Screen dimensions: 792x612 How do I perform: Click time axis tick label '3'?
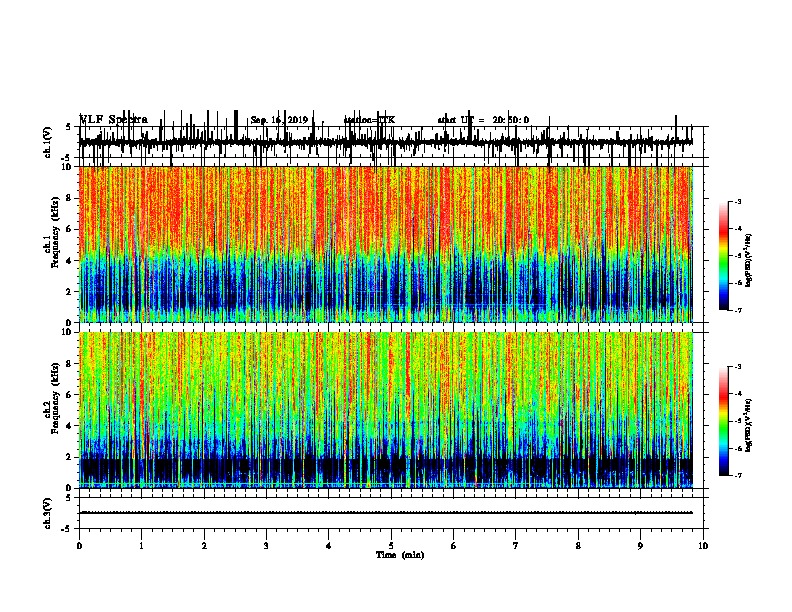(266, 545)
